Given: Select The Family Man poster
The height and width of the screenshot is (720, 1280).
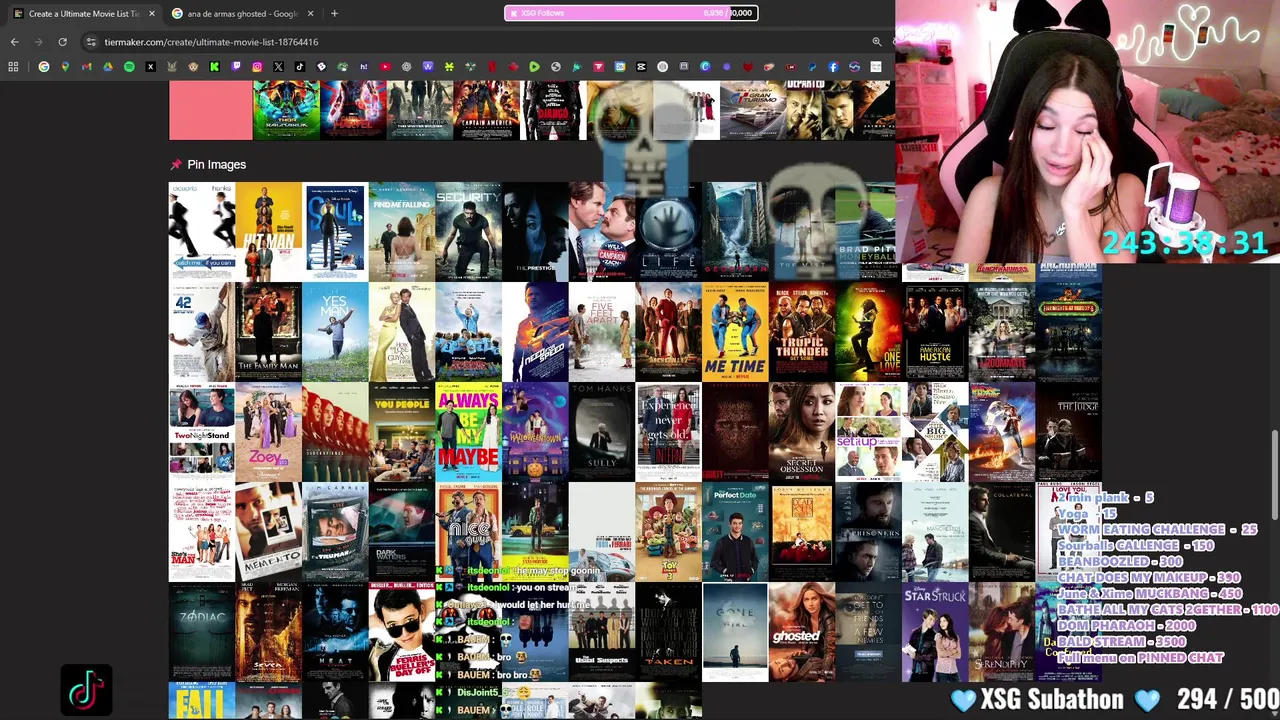Looking at the screenshot, I should [268, 332].
